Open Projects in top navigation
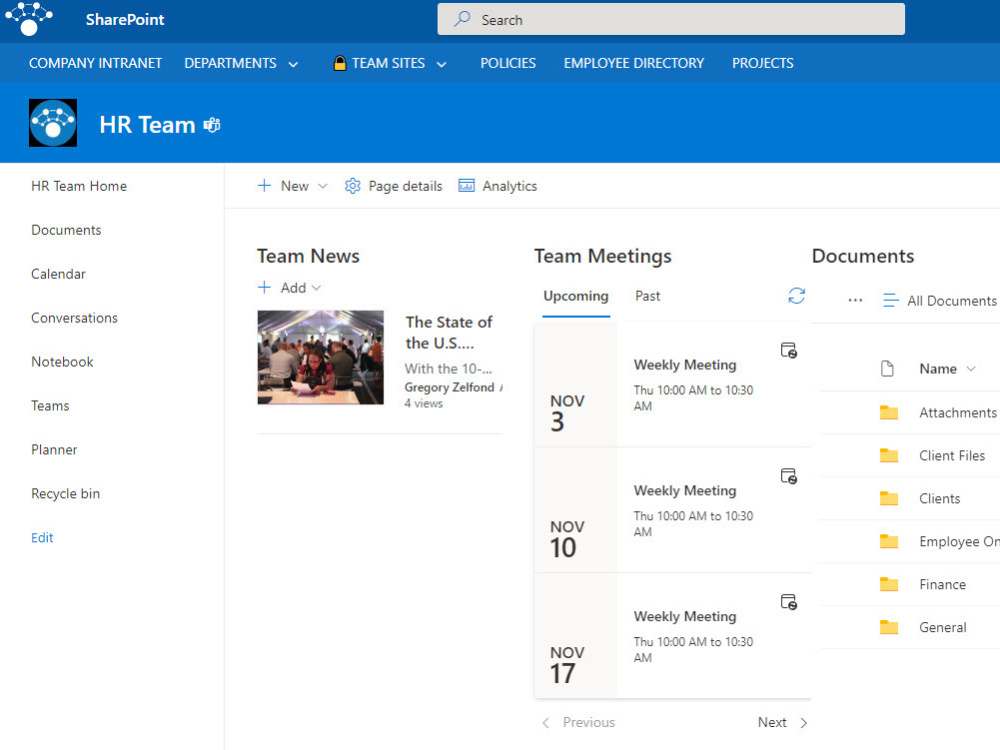This screenshot has height=750, width=1000. [x=763, y=63]
